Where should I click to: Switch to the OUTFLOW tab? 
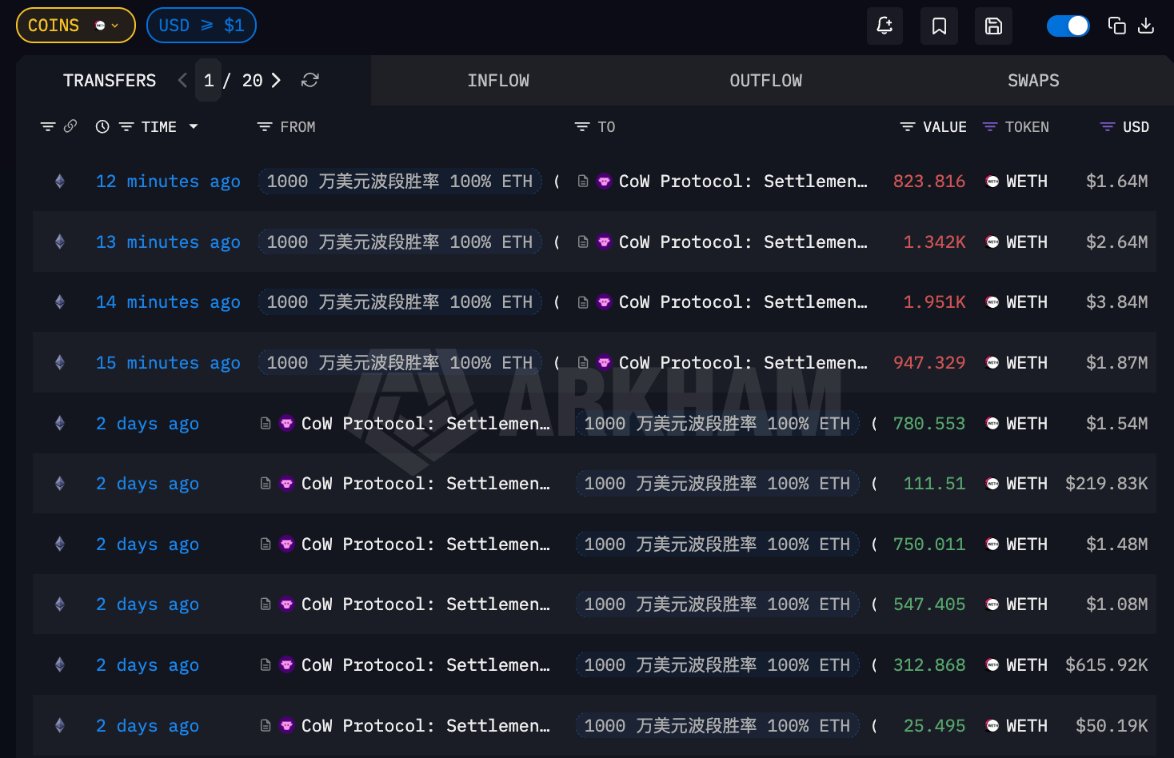[765, 80]
